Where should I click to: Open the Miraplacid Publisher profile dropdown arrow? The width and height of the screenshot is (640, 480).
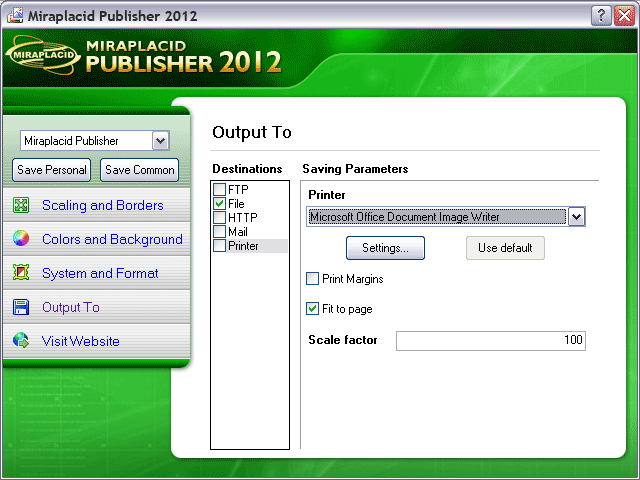point(161,141)
